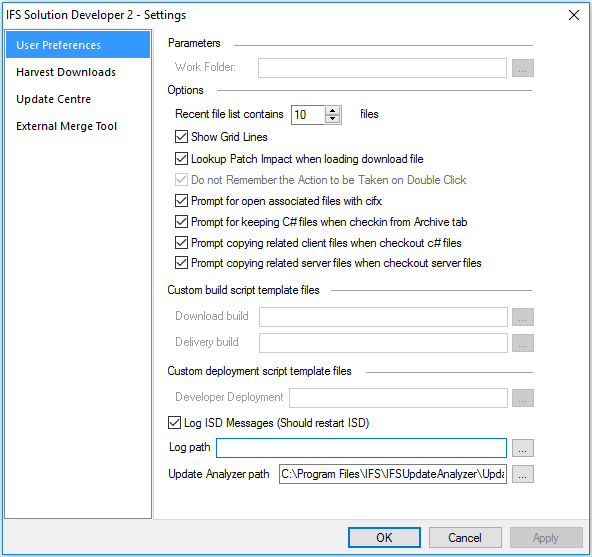Toggle Lookup Patch Impact checkbox
Viewport: 592px width, 557px height.
pyautogui.click(x=181, y=159)
